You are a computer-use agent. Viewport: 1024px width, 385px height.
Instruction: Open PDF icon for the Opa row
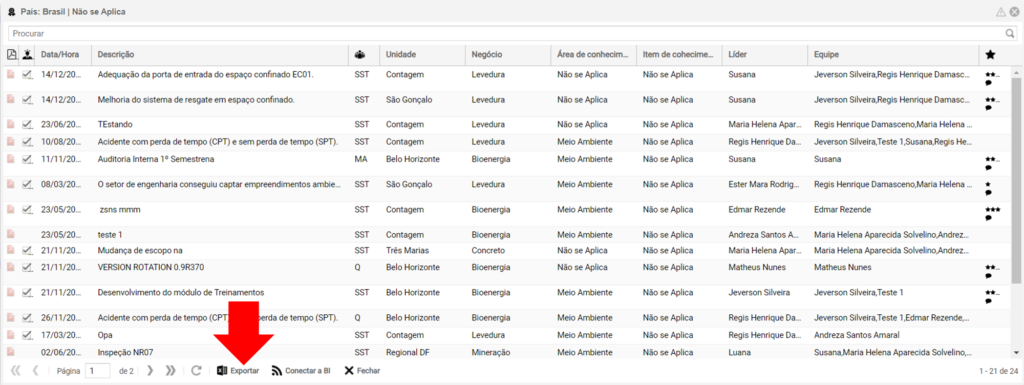click(x=11, y=335)
